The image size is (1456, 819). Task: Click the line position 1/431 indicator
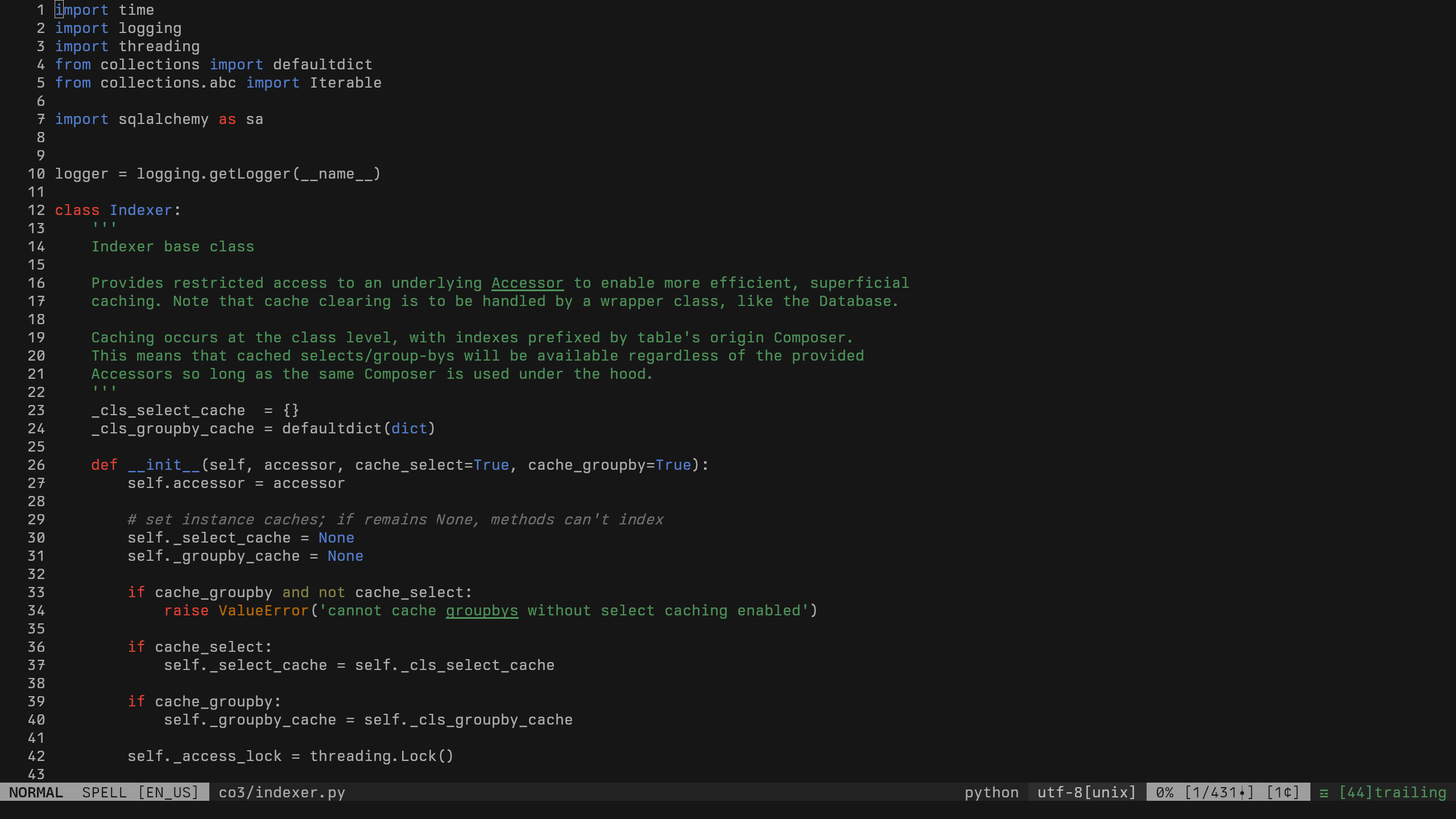click(x=1219, y=793)
